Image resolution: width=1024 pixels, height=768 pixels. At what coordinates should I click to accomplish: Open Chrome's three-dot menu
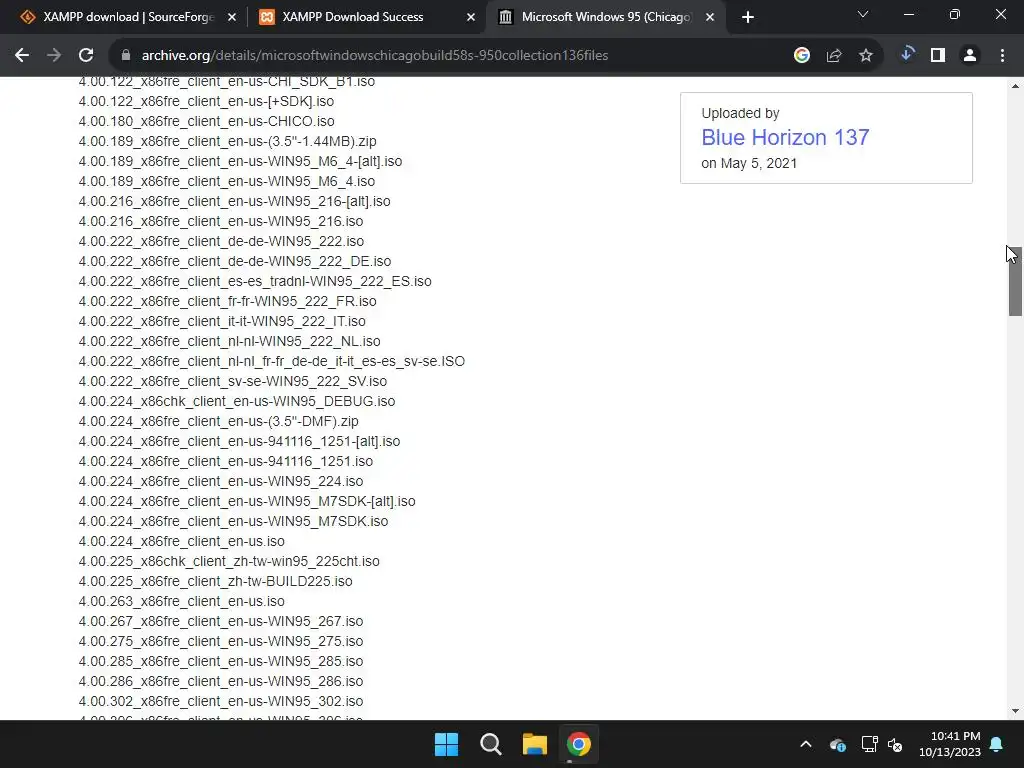click(x=1002, y=56)
